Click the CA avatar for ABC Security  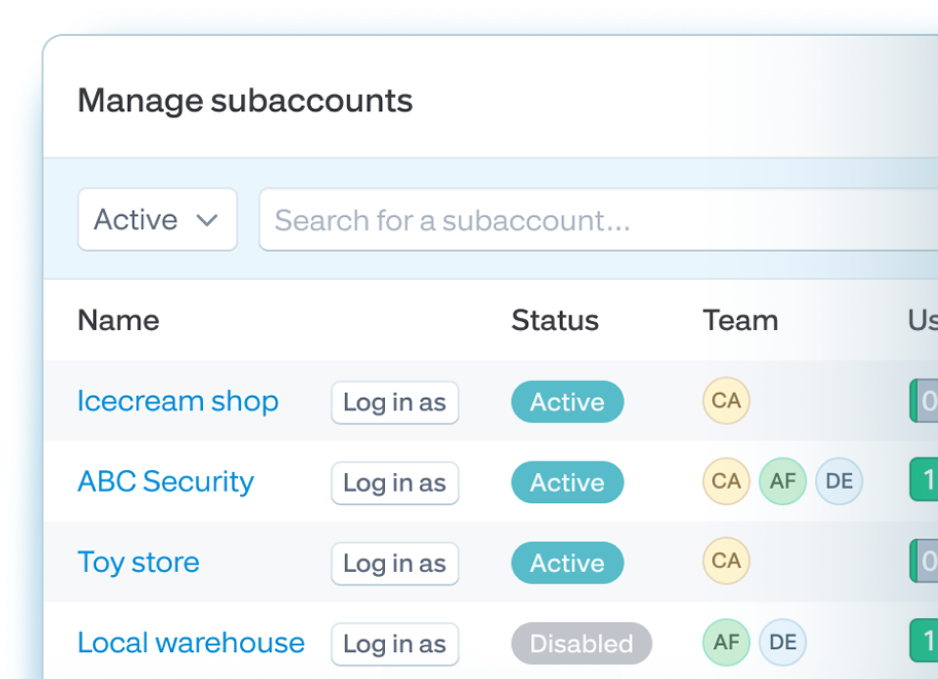pyautogui.click(x=726, y=481)
